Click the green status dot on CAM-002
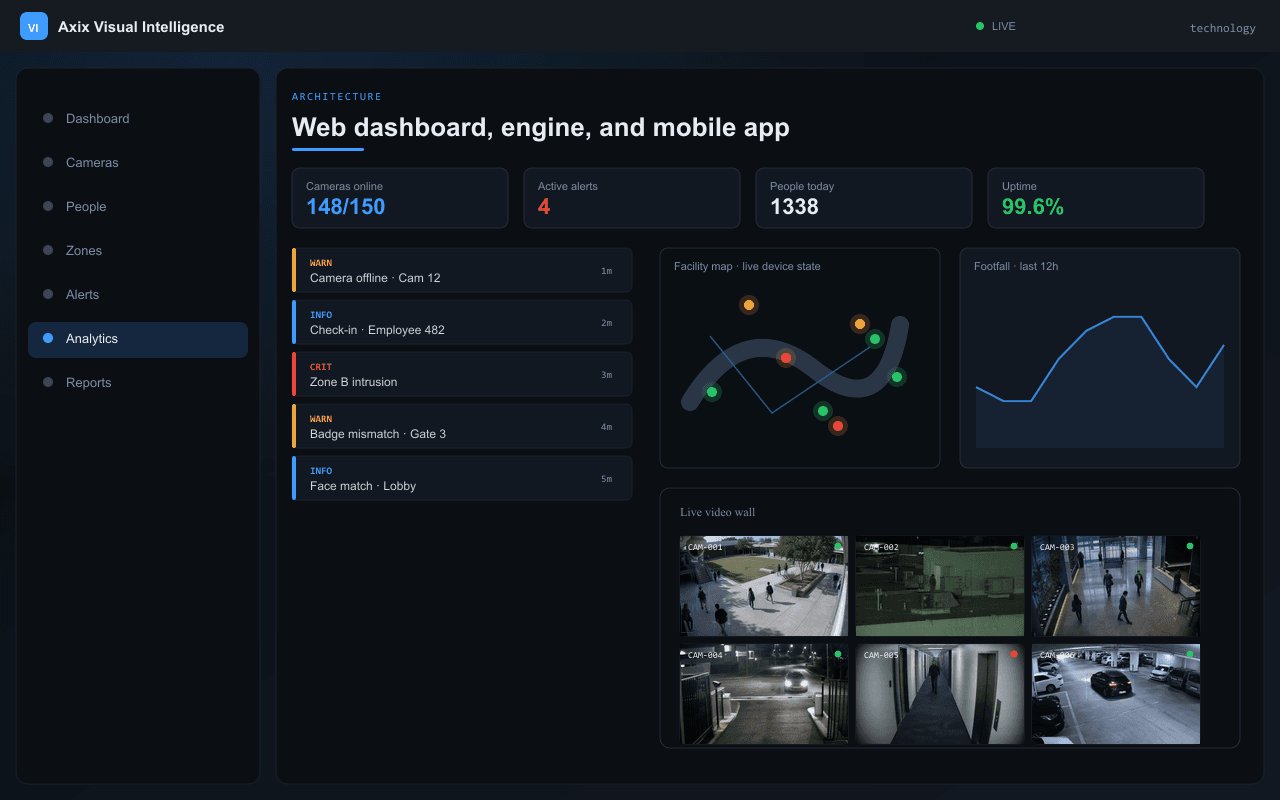This screenshot has width=1280, height=800. (1014, 546)
